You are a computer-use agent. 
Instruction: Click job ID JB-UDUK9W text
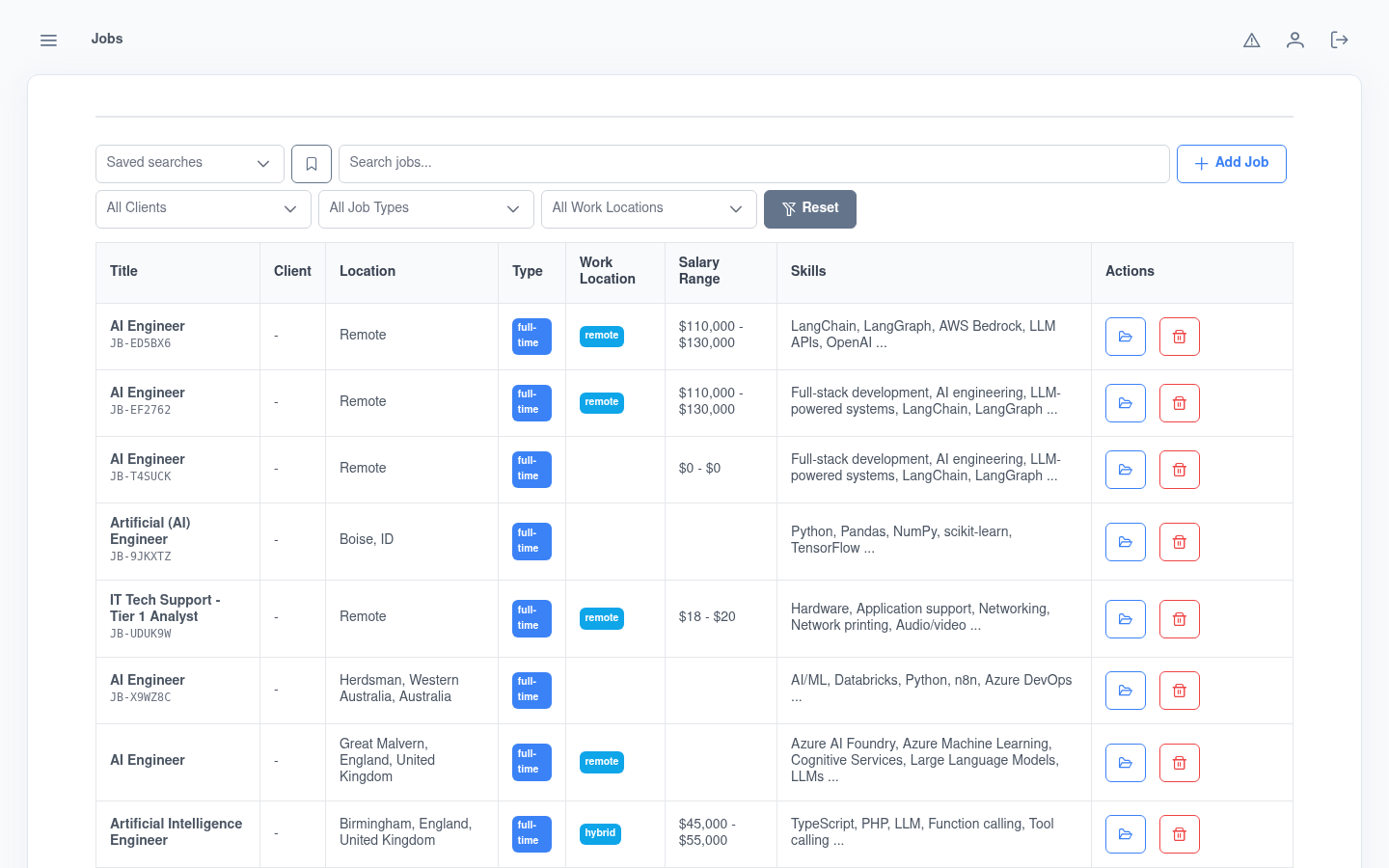[x=141, y=634]
